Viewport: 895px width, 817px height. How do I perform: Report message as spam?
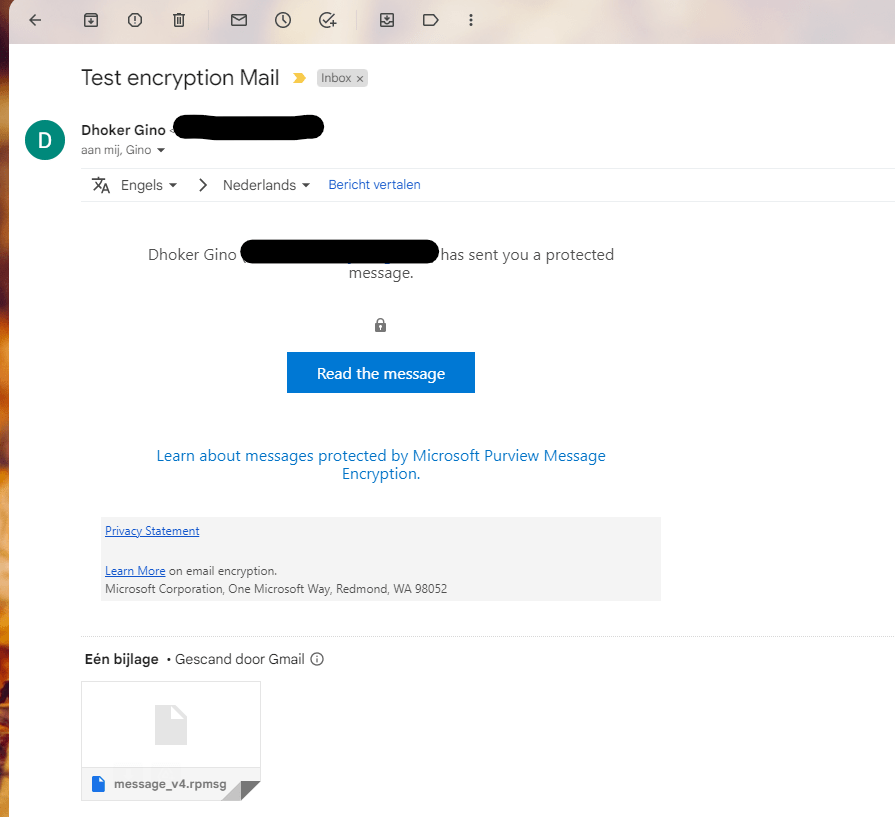pos(135,20)
